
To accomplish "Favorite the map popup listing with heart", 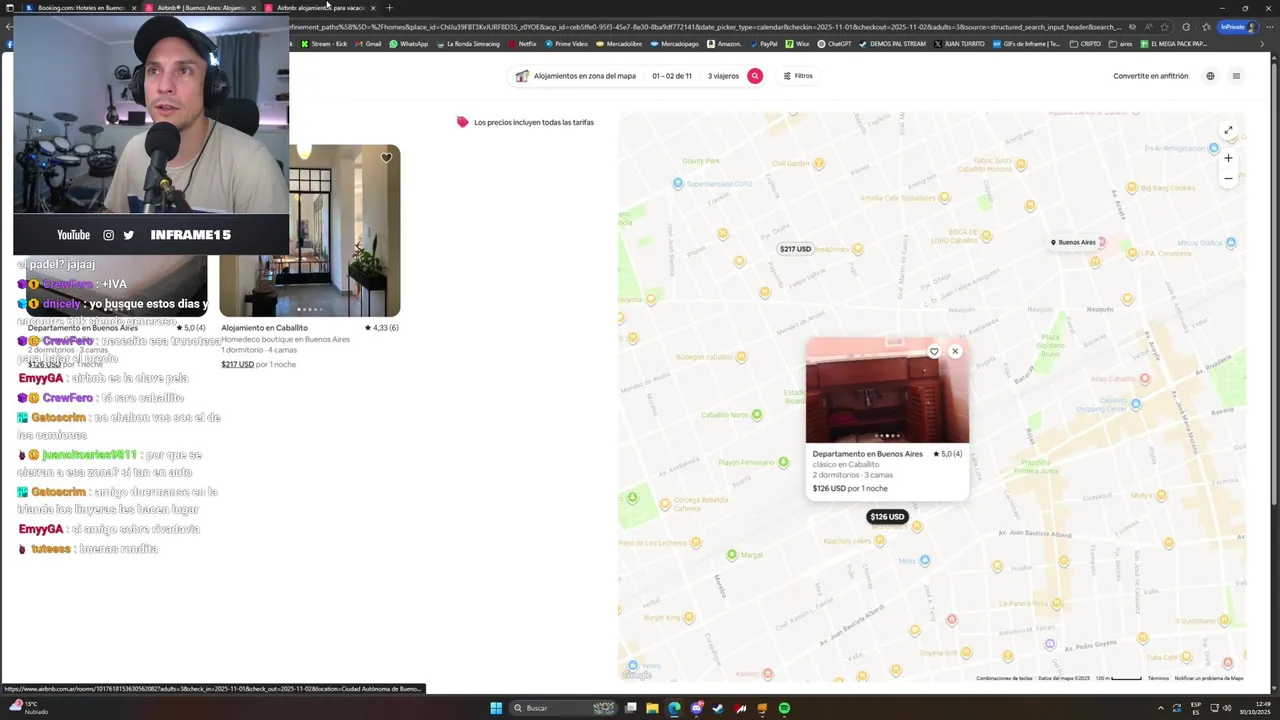I will pos(934,351).
